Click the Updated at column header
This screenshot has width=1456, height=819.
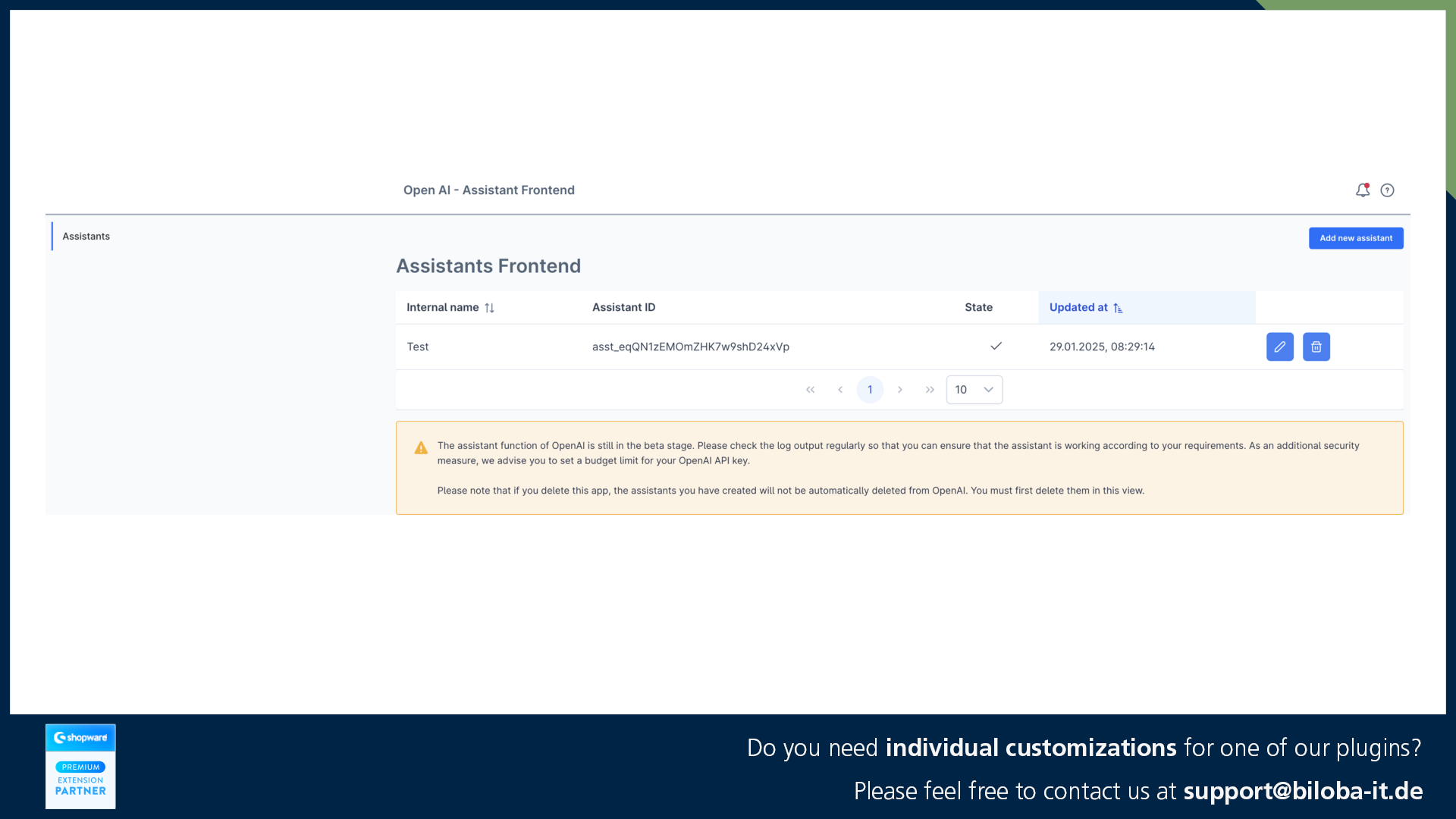(1147, 307)
